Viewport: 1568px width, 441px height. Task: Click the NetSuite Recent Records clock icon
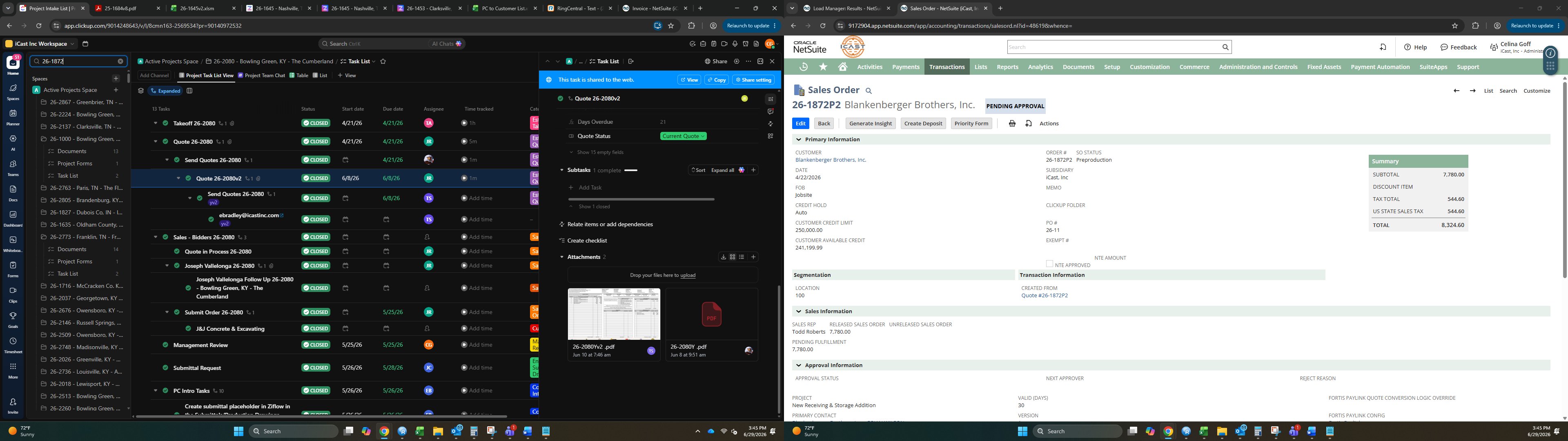coord(804,67)
